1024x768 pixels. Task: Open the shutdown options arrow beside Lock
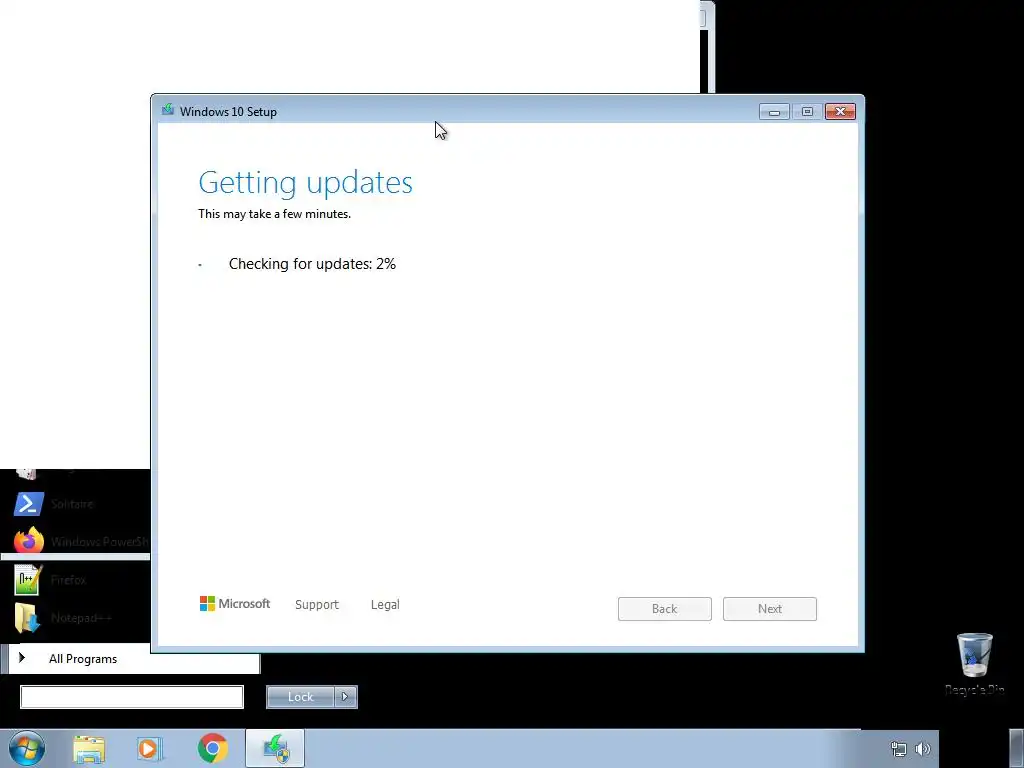tap(345, 697)
